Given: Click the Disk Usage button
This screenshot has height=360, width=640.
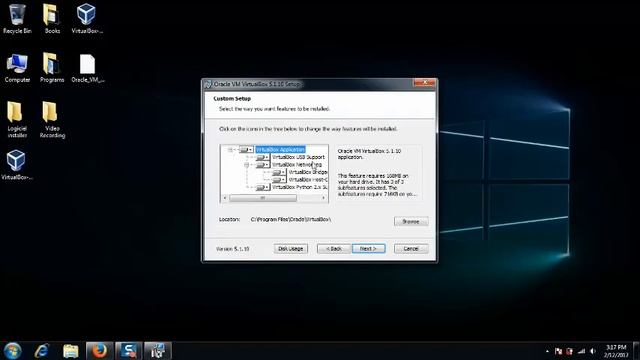Looking at the screenshot, I should click(x=291, y=249).
